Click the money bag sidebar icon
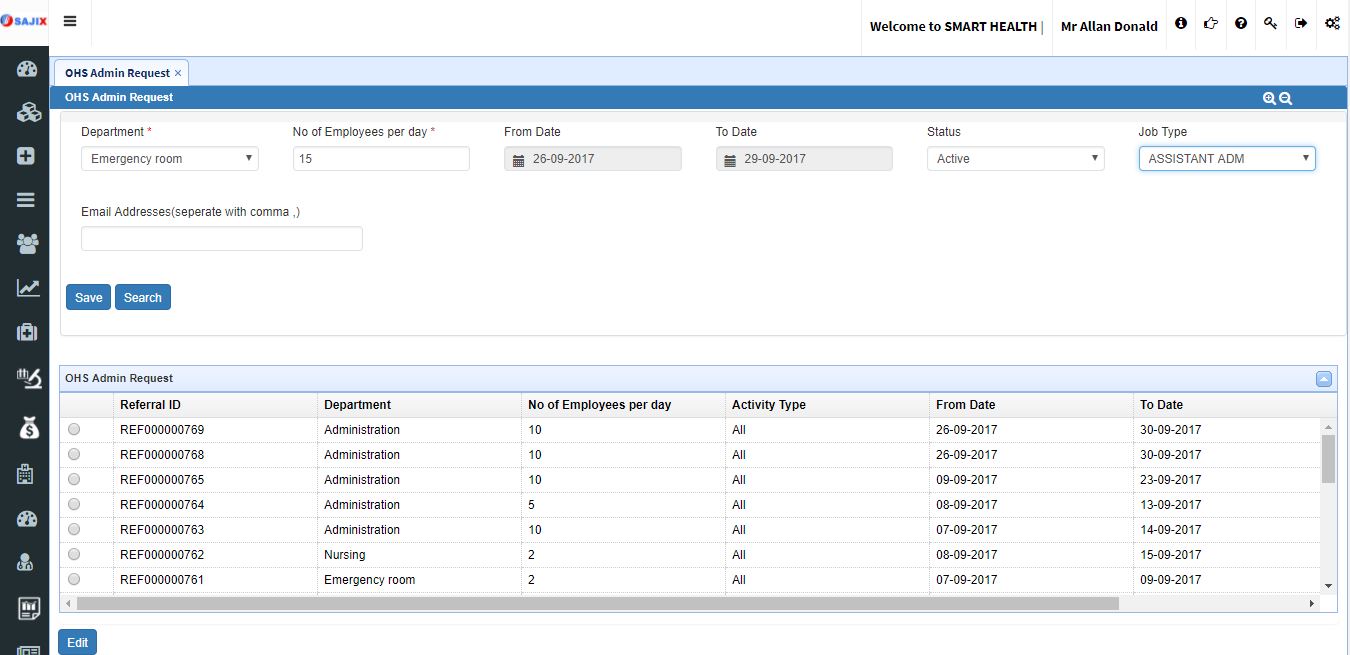This screenshot has height=655, width=1350. [27, 427]
